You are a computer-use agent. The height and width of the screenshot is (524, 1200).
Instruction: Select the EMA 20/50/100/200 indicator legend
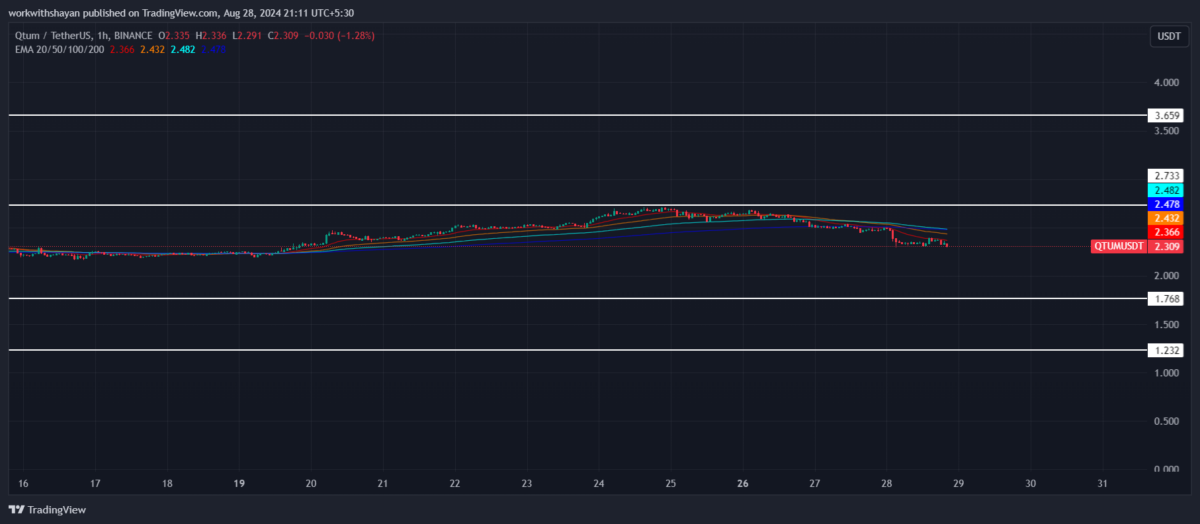(58, 48)
